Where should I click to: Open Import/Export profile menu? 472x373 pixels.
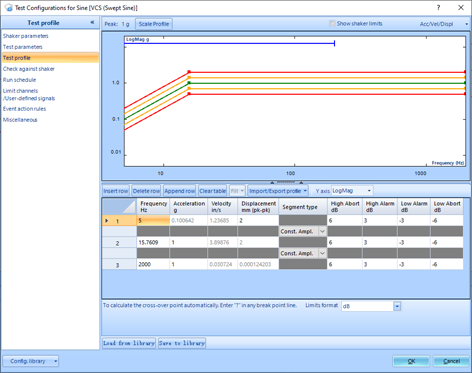278,191
